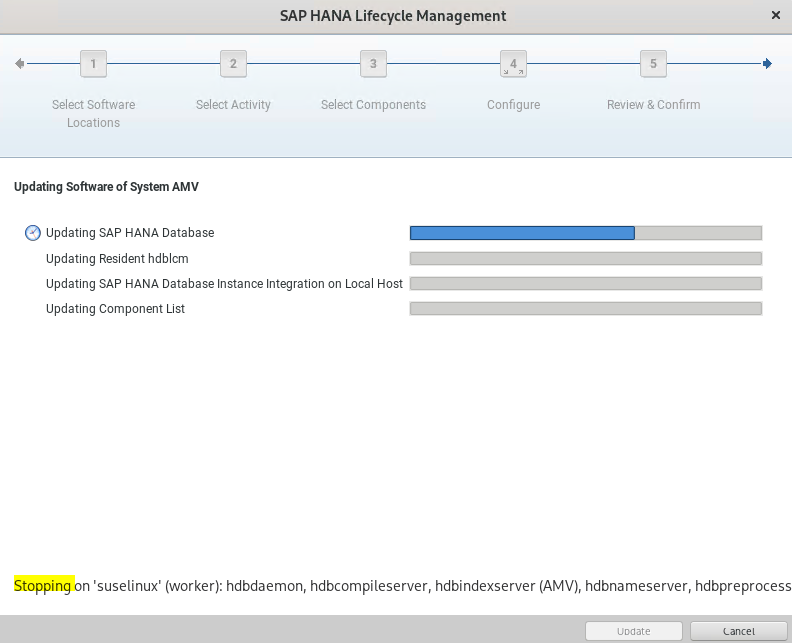Screen dimensions: 792x643
Task: Click the Updating SAP HANA Database progress bar
Action: [x=586, y=233]
